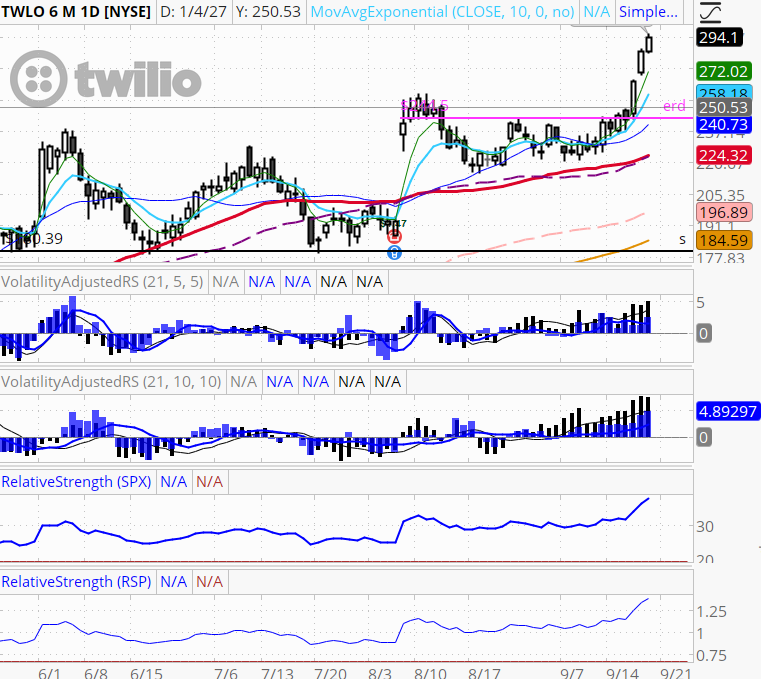Open the RelativeStrength (SPX) study label
761x679 pixels.
[76, 482]
